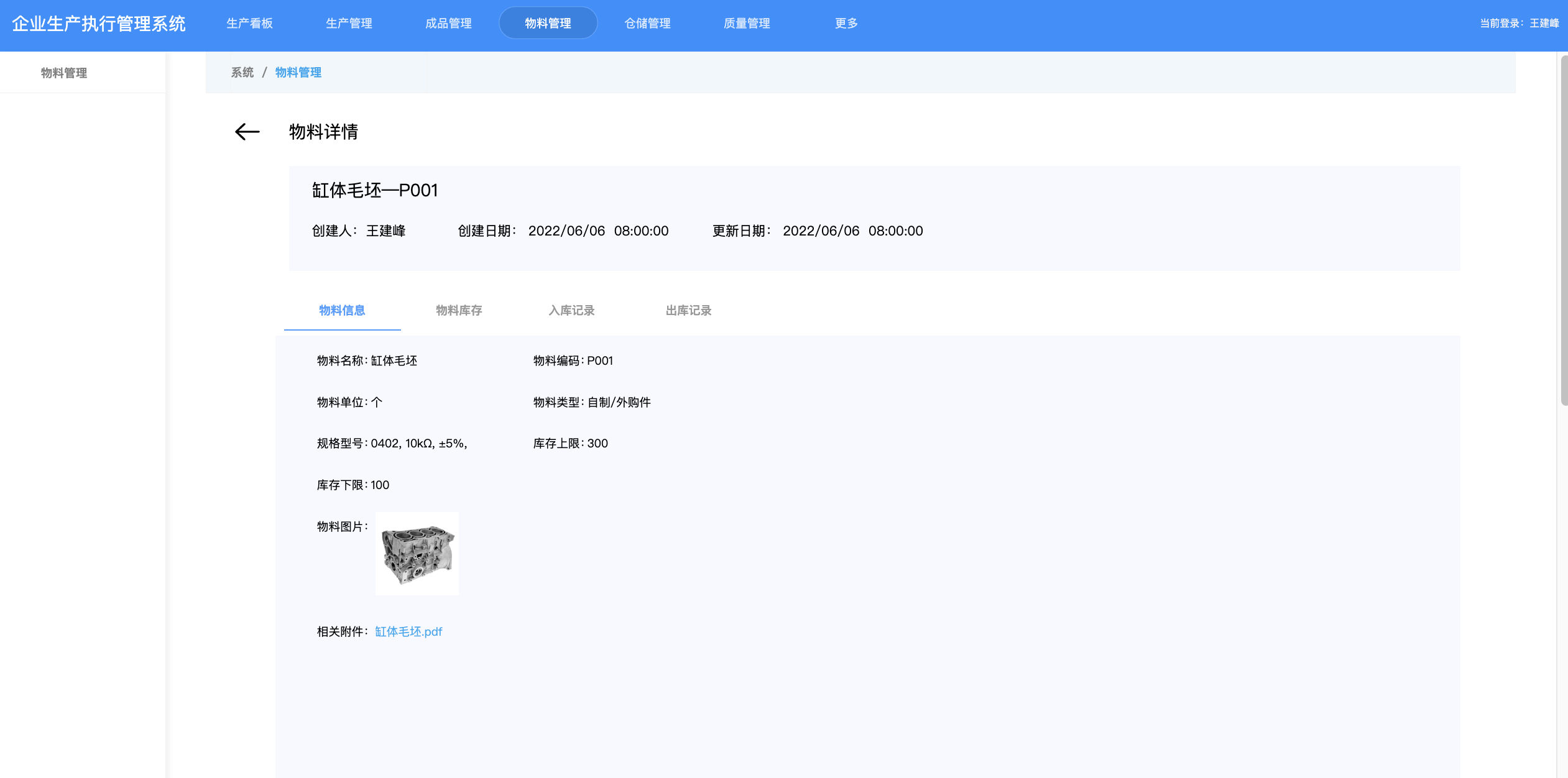Image resolution: width=1568 pixels, height=778 pixels.
Task: Click the back arrow icon
Action: point(247,132)
